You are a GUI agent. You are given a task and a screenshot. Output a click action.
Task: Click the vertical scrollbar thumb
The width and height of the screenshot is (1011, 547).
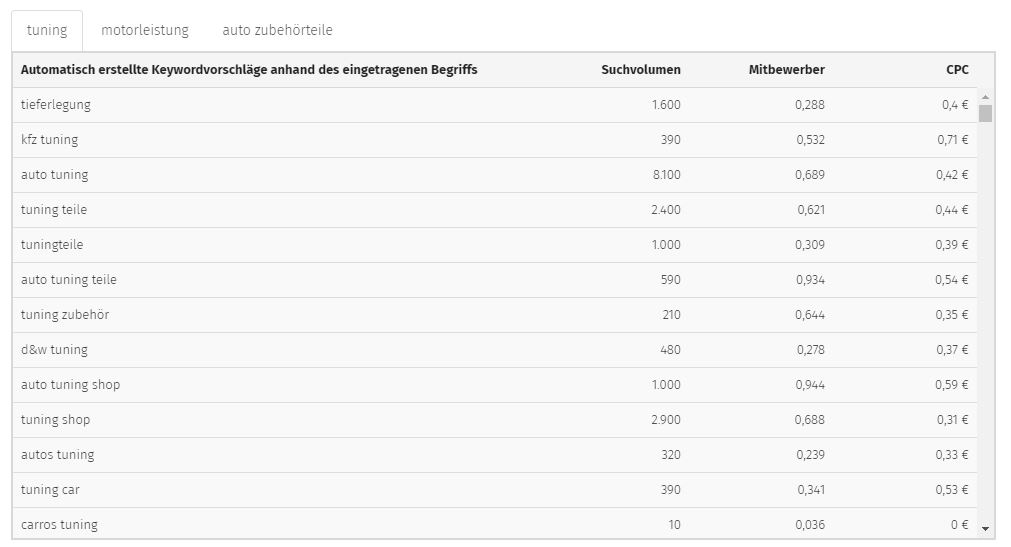click(985, 114)
